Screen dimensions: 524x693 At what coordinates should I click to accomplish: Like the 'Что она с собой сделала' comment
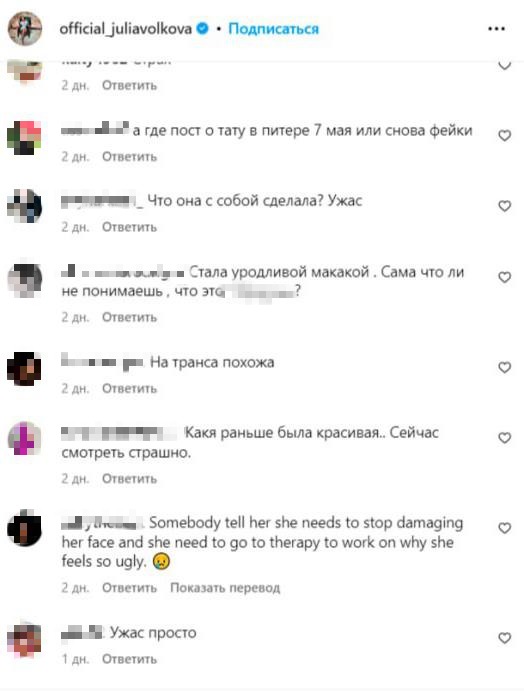505,206
